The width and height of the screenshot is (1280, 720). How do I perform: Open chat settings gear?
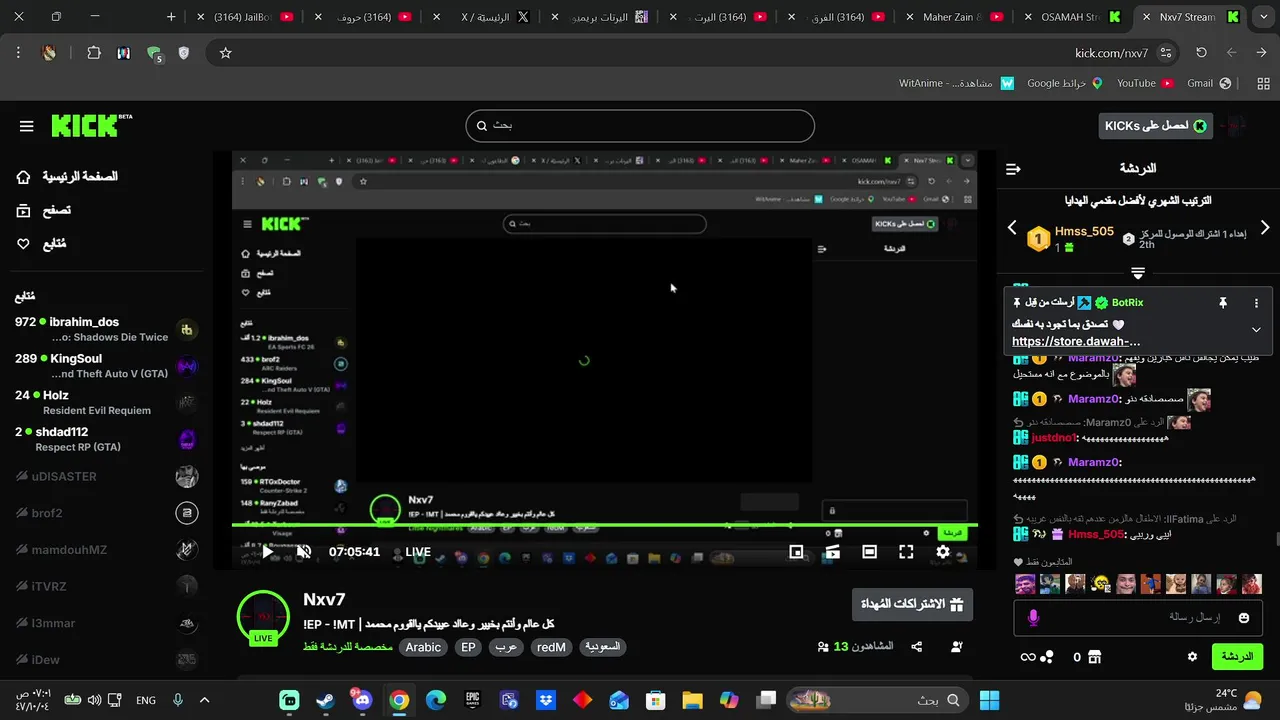(x=1192, y=657)
